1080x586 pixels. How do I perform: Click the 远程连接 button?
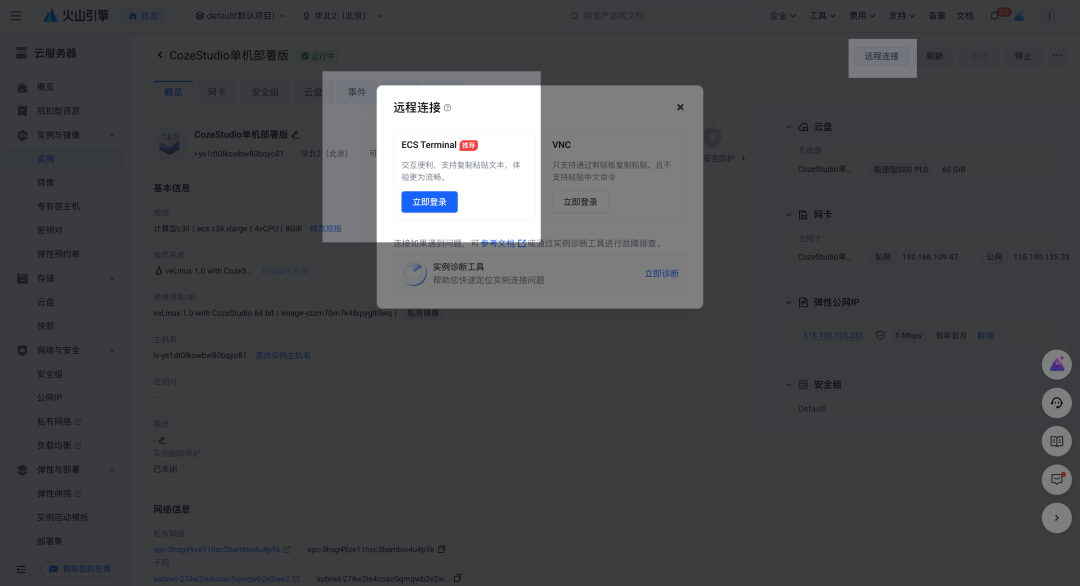[882, 56]
